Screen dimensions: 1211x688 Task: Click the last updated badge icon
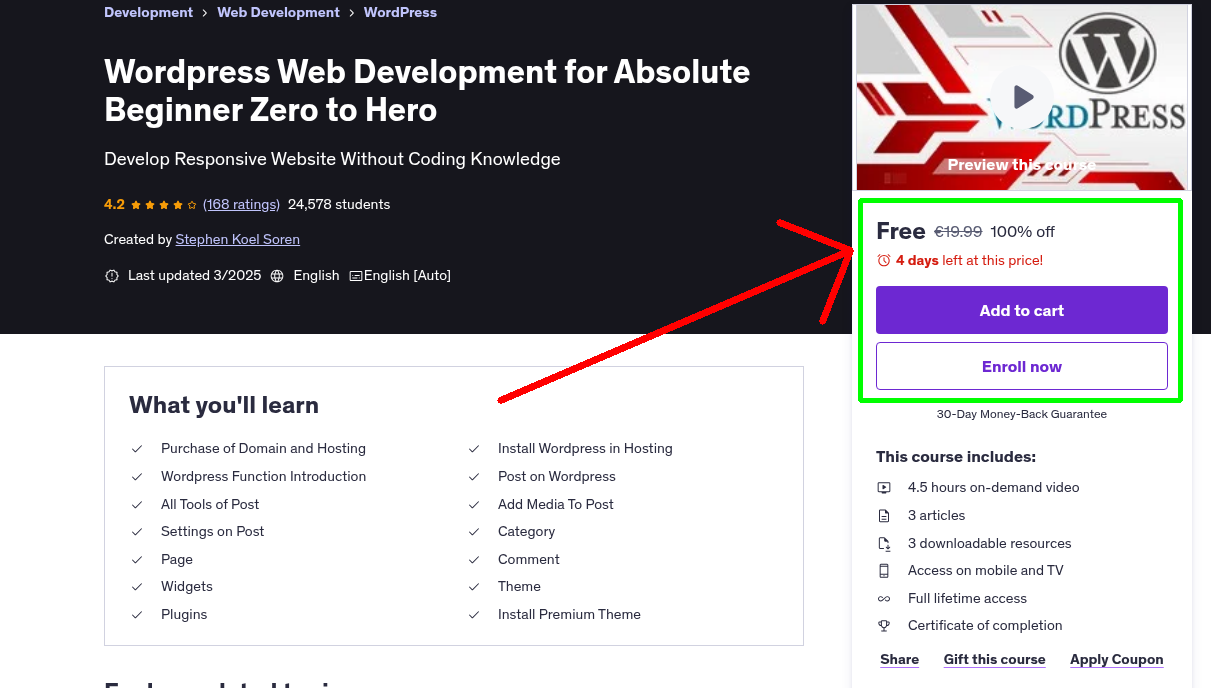(x=112, y=276)
